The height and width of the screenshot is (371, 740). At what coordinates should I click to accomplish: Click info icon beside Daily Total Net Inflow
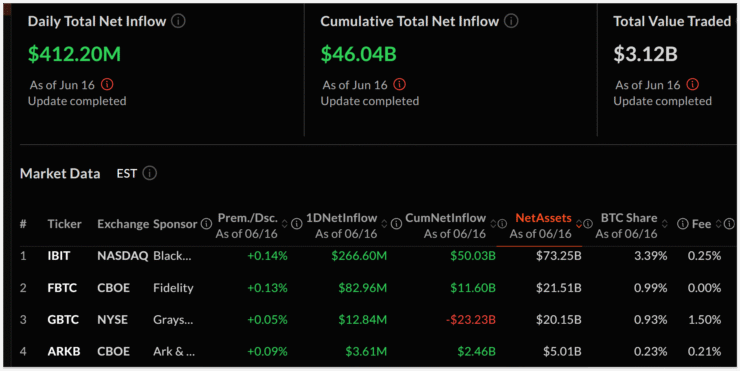tap(178, 21)
